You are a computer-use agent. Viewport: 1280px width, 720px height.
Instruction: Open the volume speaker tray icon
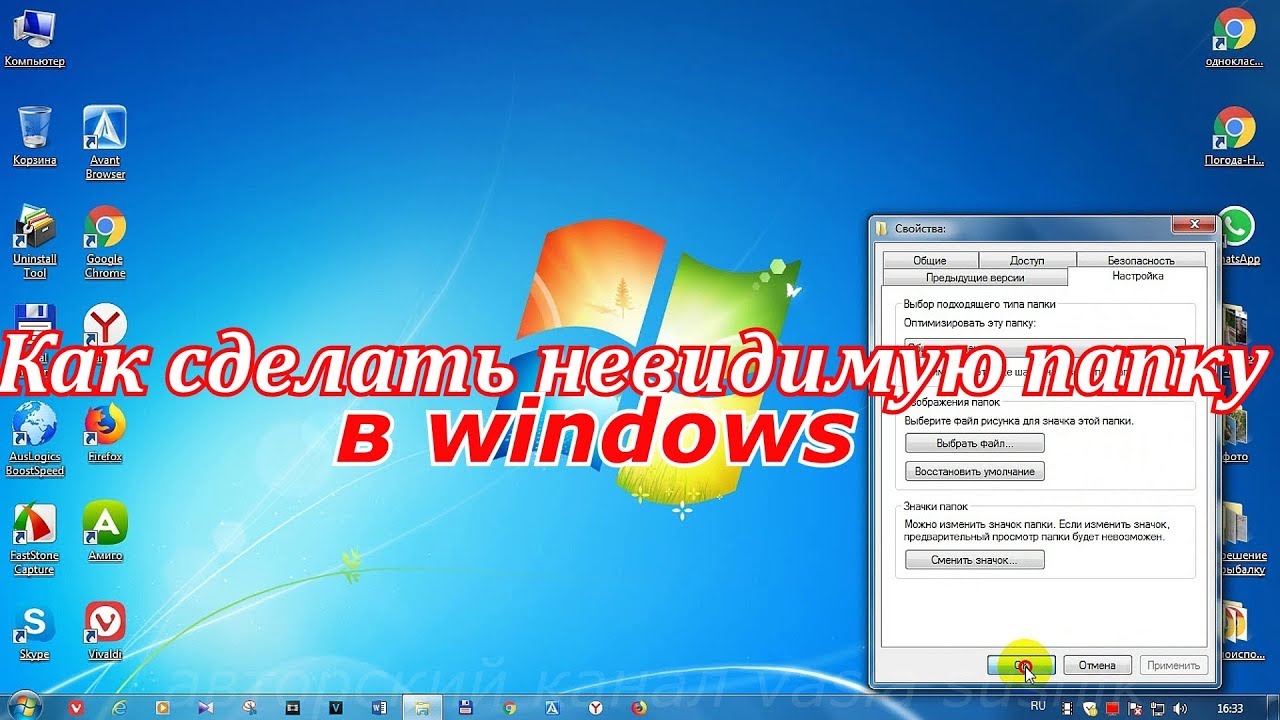(x=1179, y=708)
